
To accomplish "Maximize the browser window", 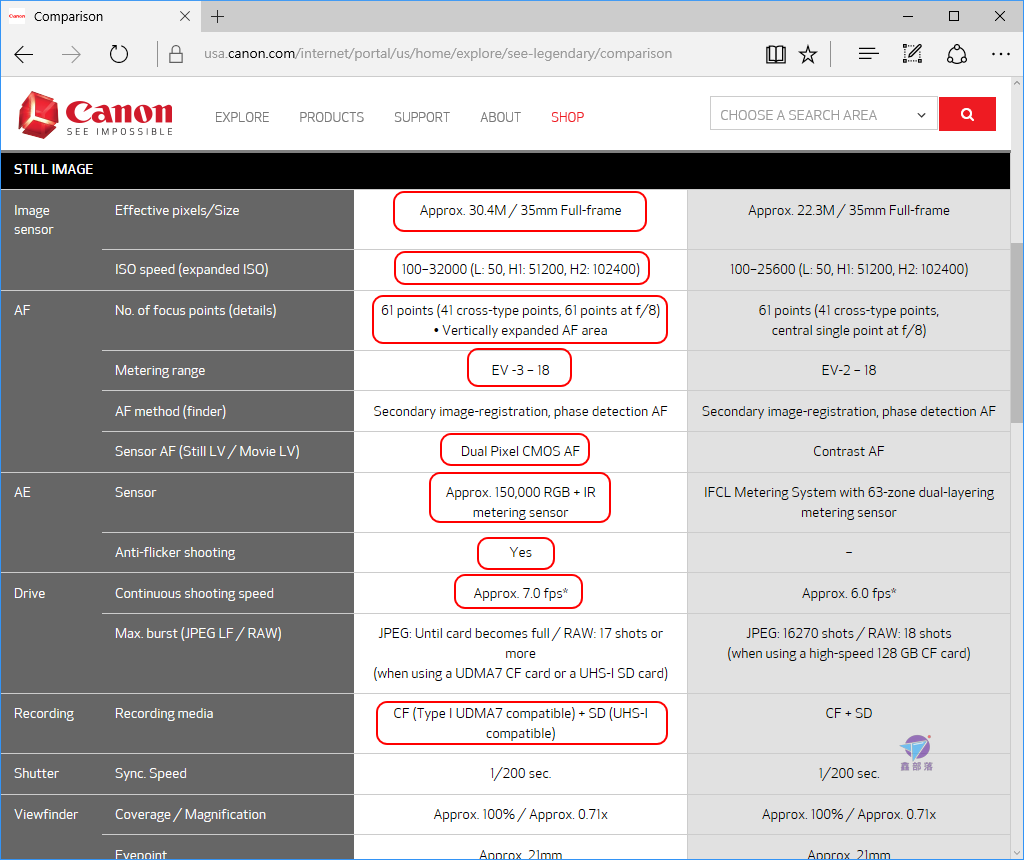I will coord(953,16).
